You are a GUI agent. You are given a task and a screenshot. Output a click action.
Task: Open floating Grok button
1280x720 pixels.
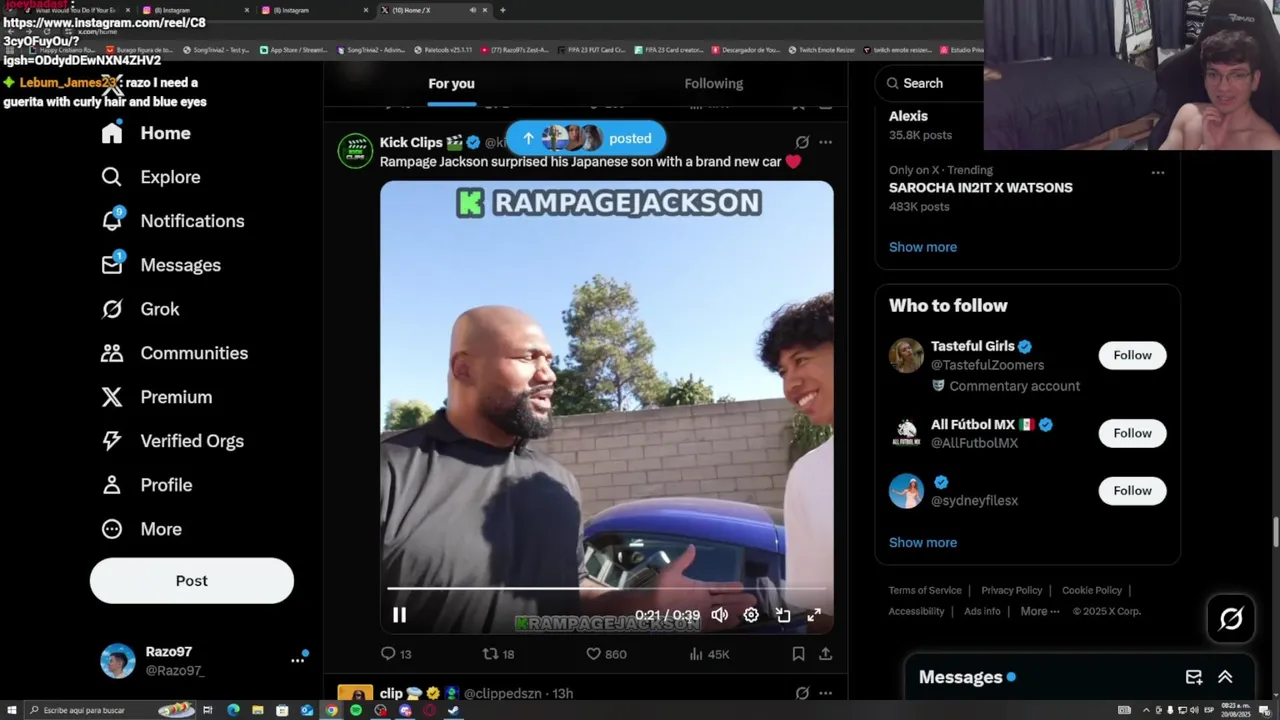coord(1231,619)
